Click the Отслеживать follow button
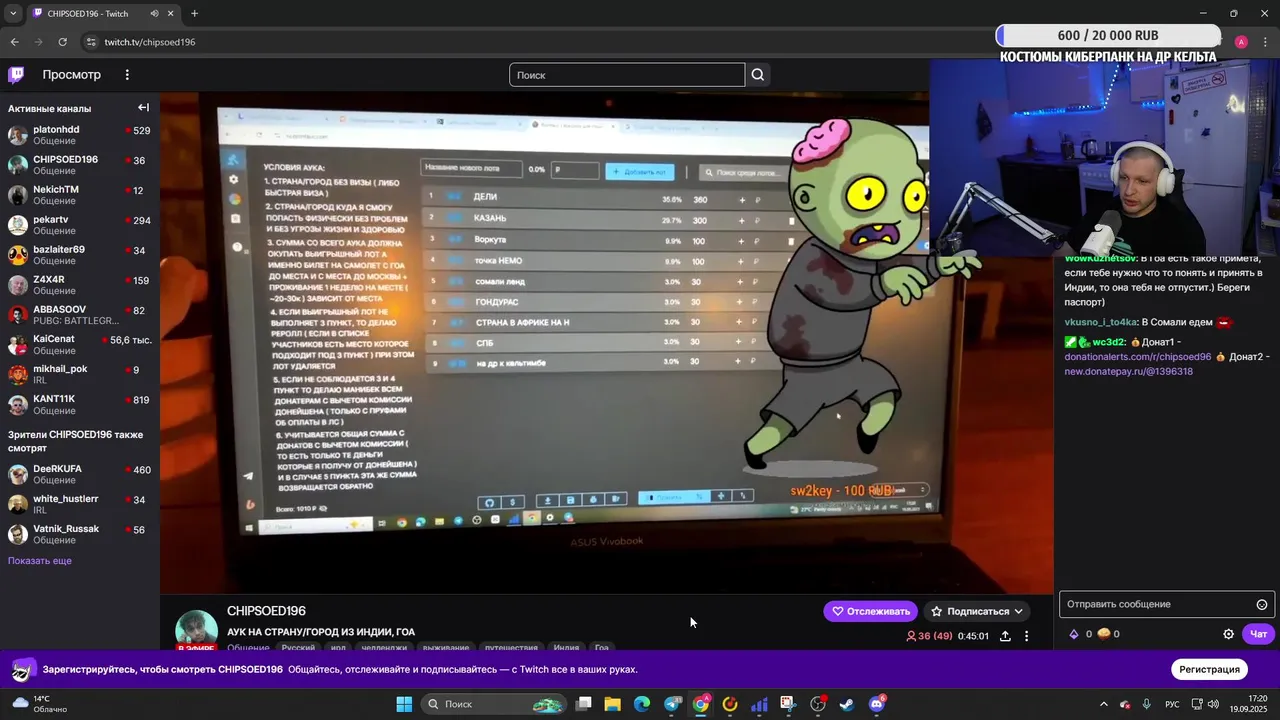 (x=871, y=611)
